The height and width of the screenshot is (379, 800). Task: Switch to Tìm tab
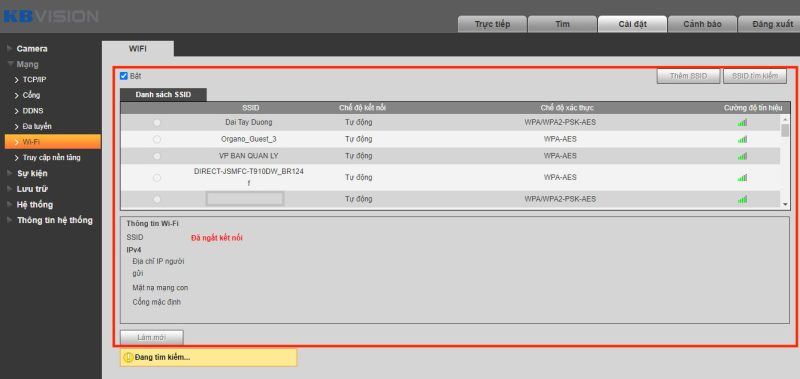[562, 24]
